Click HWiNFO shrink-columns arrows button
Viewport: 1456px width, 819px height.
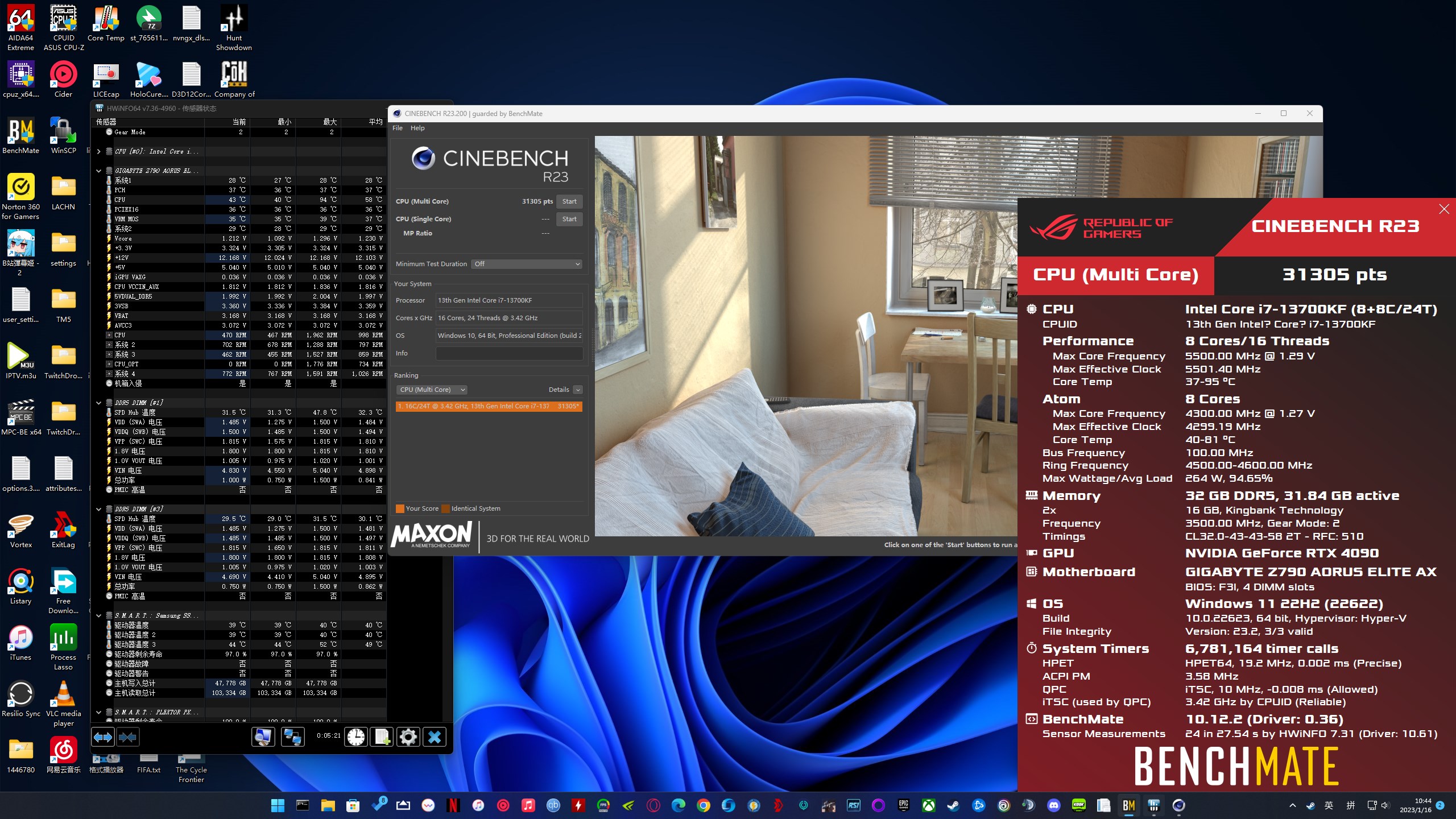[x=127, y=737]
